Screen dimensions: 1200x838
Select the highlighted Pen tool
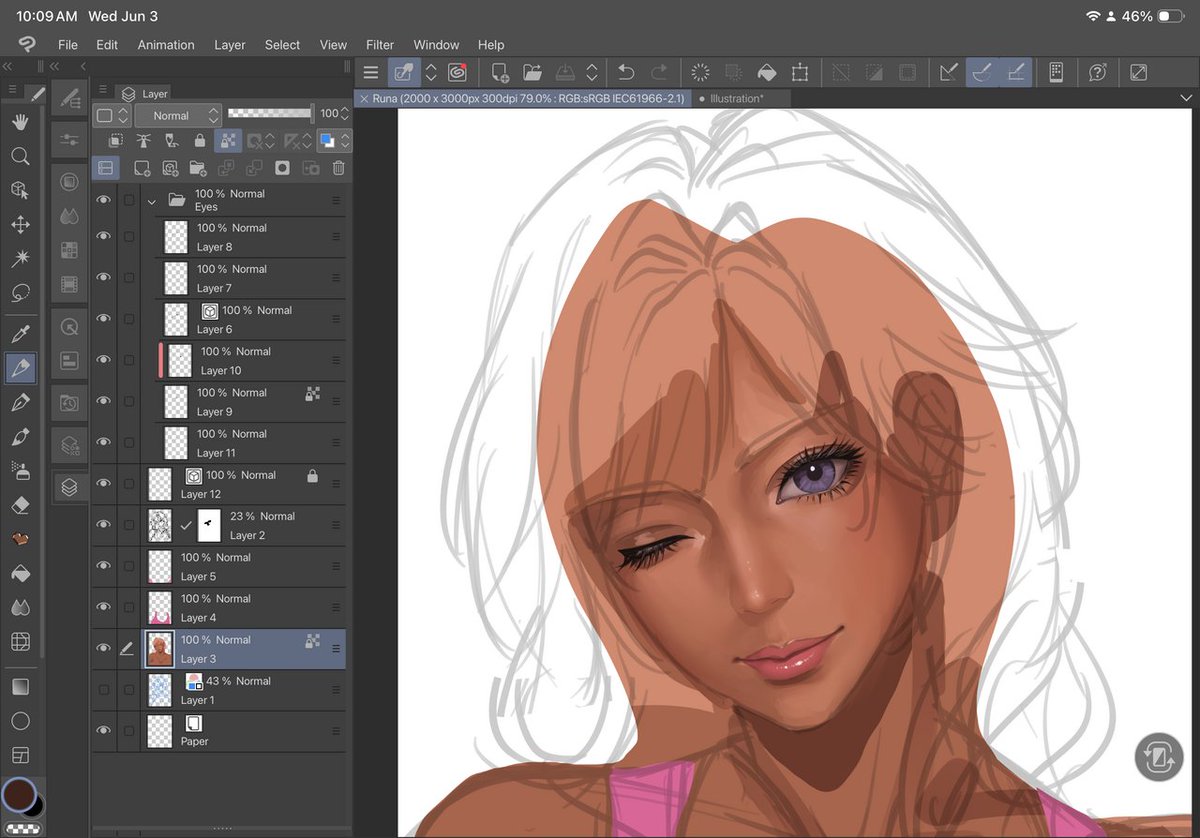20,368
